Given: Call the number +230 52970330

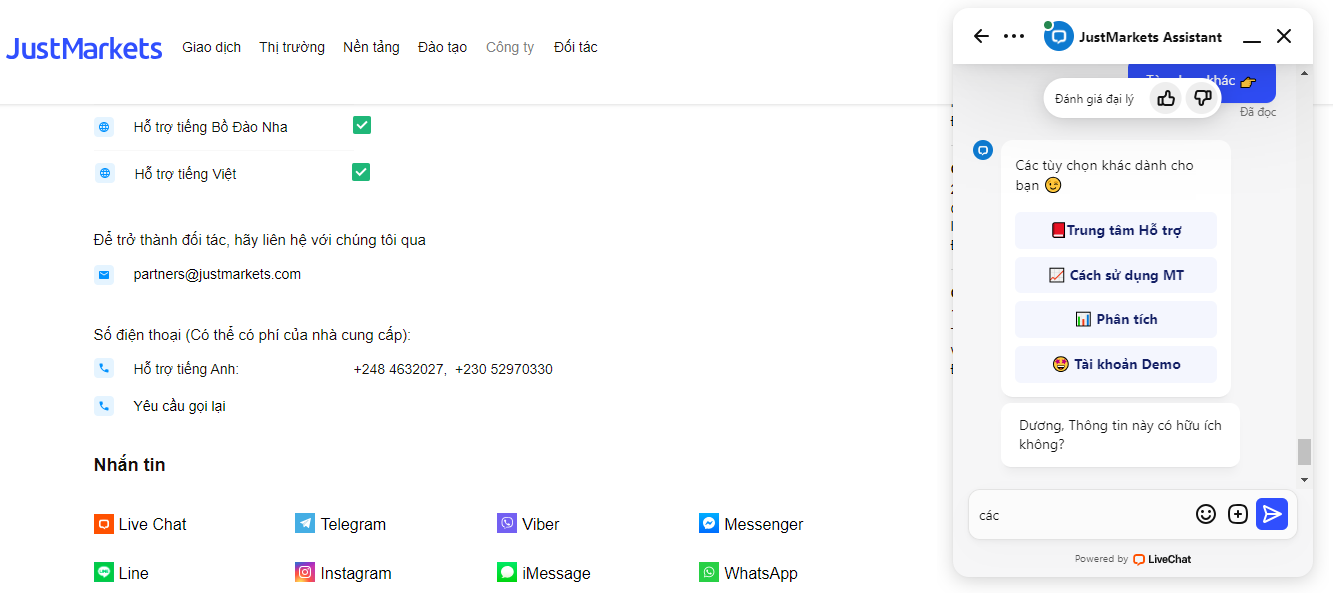Looking at the screenshot, I should tap(504, 369).
